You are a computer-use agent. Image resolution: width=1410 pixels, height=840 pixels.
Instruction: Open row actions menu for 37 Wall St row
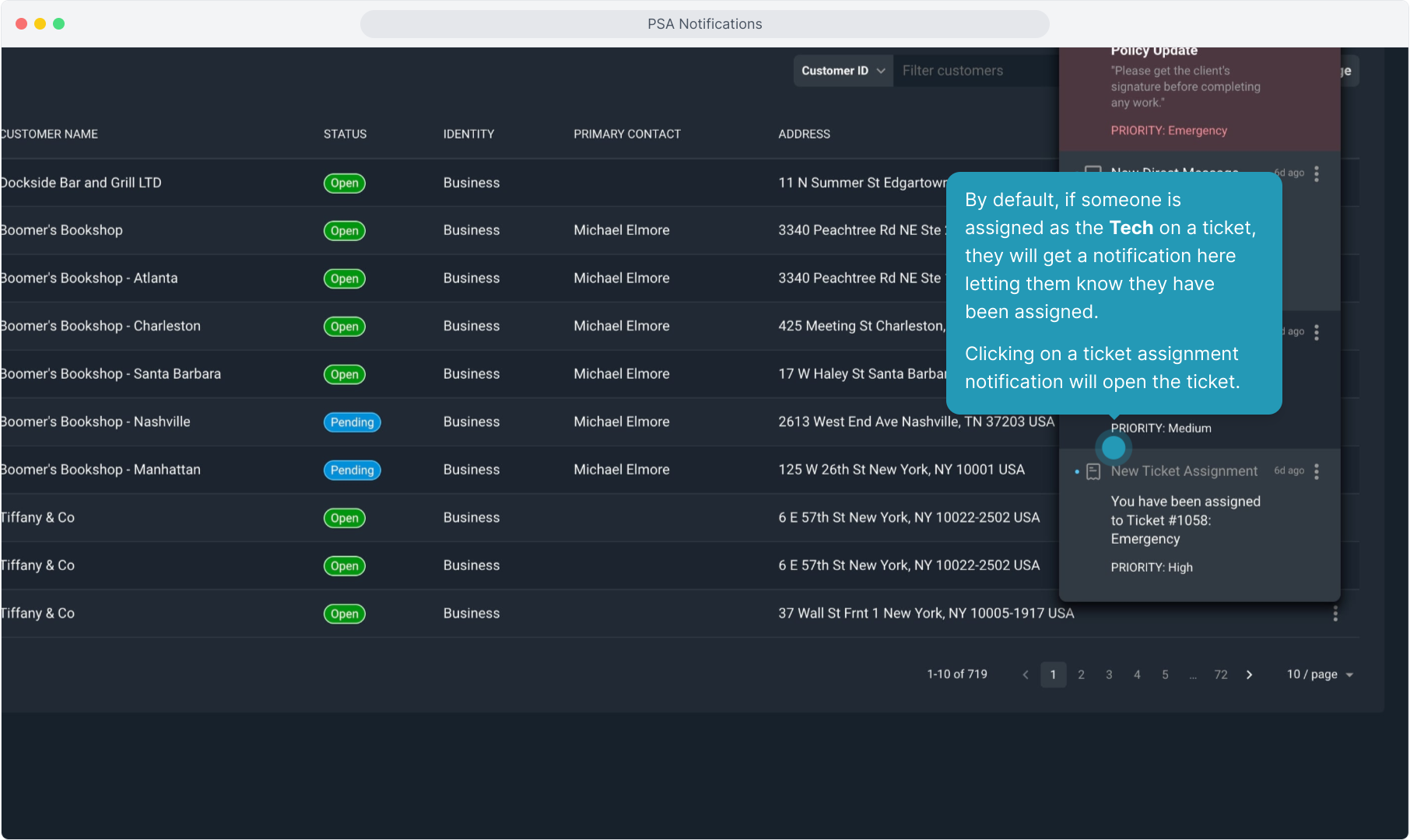(1335, 614)
